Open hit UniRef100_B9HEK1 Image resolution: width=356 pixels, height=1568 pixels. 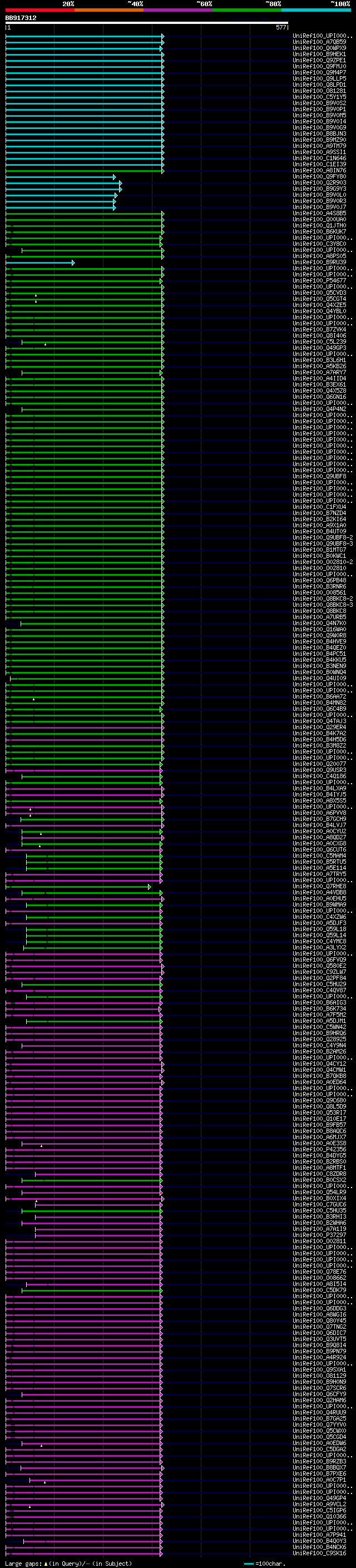pos(319,54)
